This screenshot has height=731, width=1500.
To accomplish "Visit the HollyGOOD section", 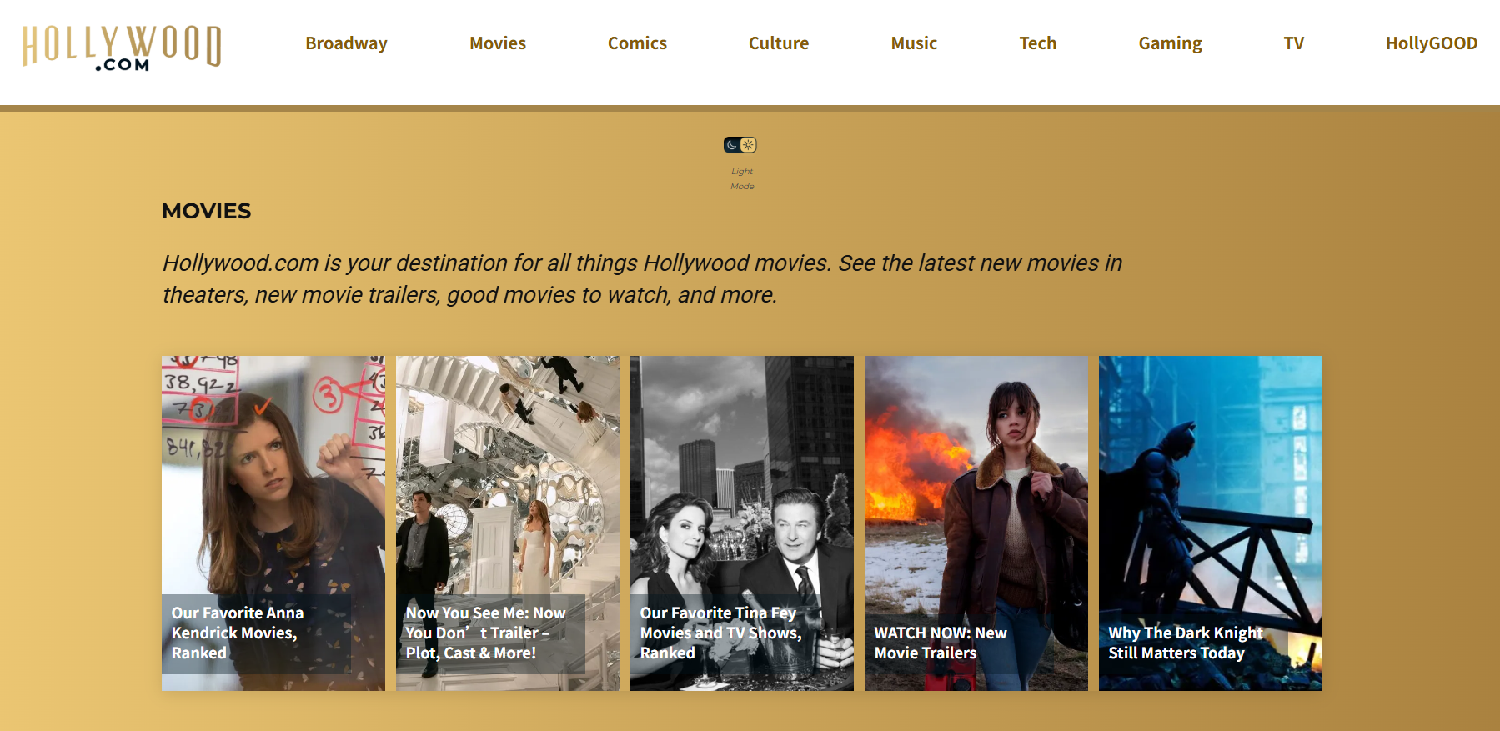I will pos(1431,43).
